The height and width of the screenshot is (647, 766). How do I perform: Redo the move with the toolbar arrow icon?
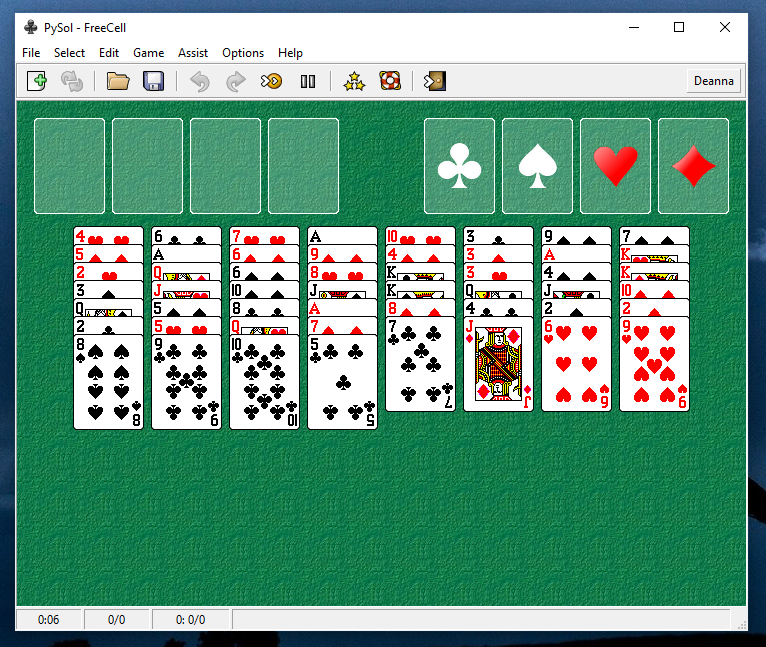pos(235,81)
